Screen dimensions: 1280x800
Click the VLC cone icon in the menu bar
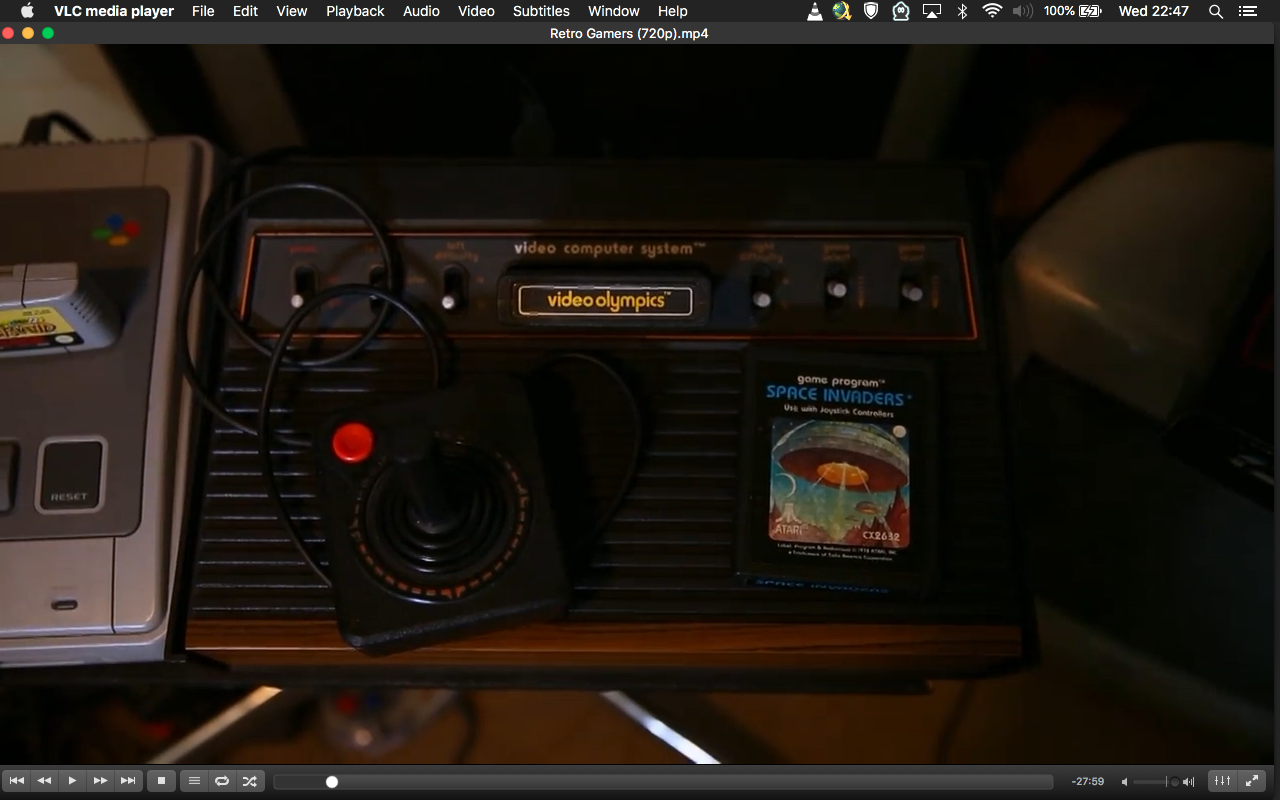click(x=814, y=11)
